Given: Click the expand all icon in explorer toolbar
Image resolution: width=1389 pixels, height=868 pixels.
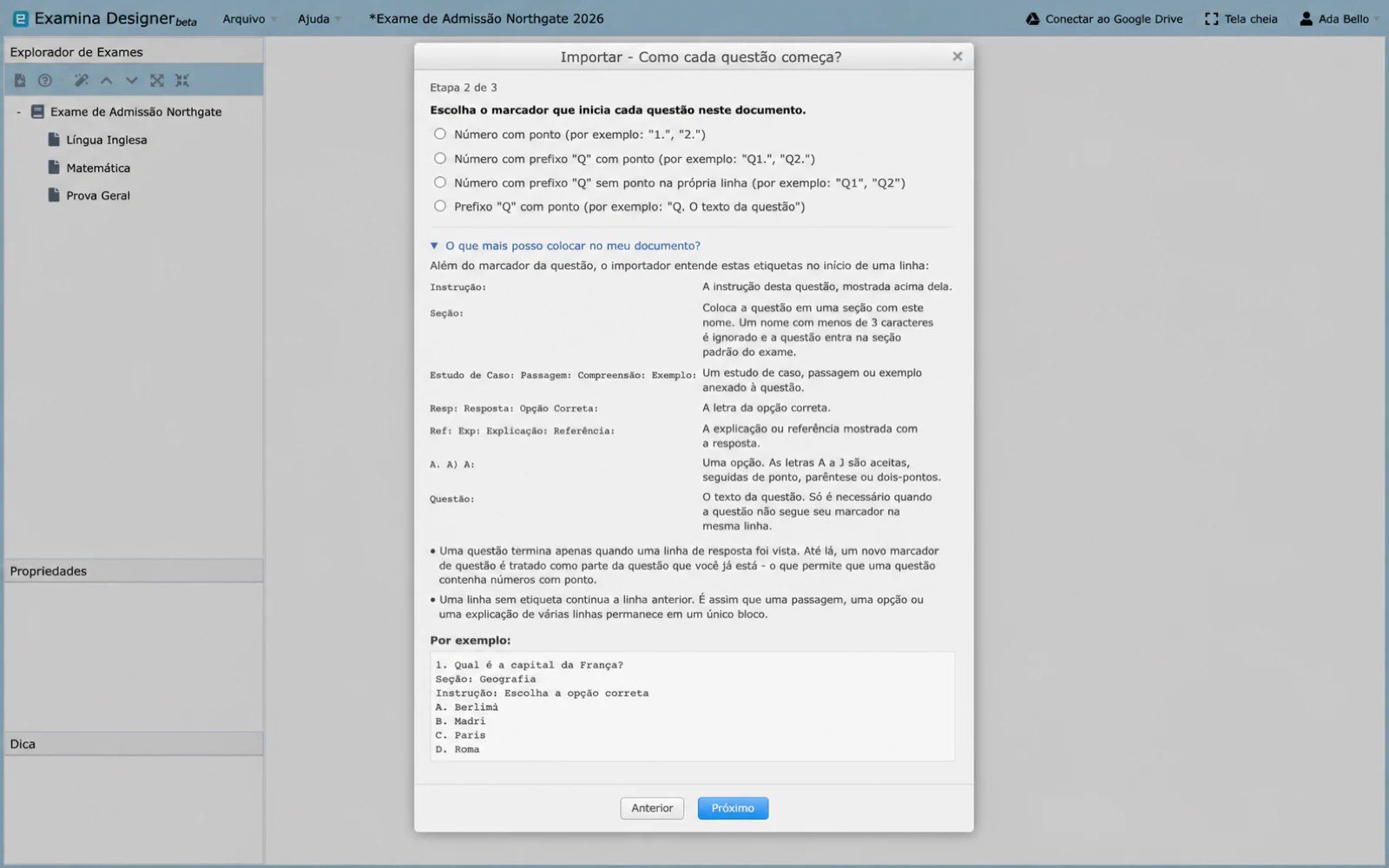Looking at the screenshot, I should (157, 81).
